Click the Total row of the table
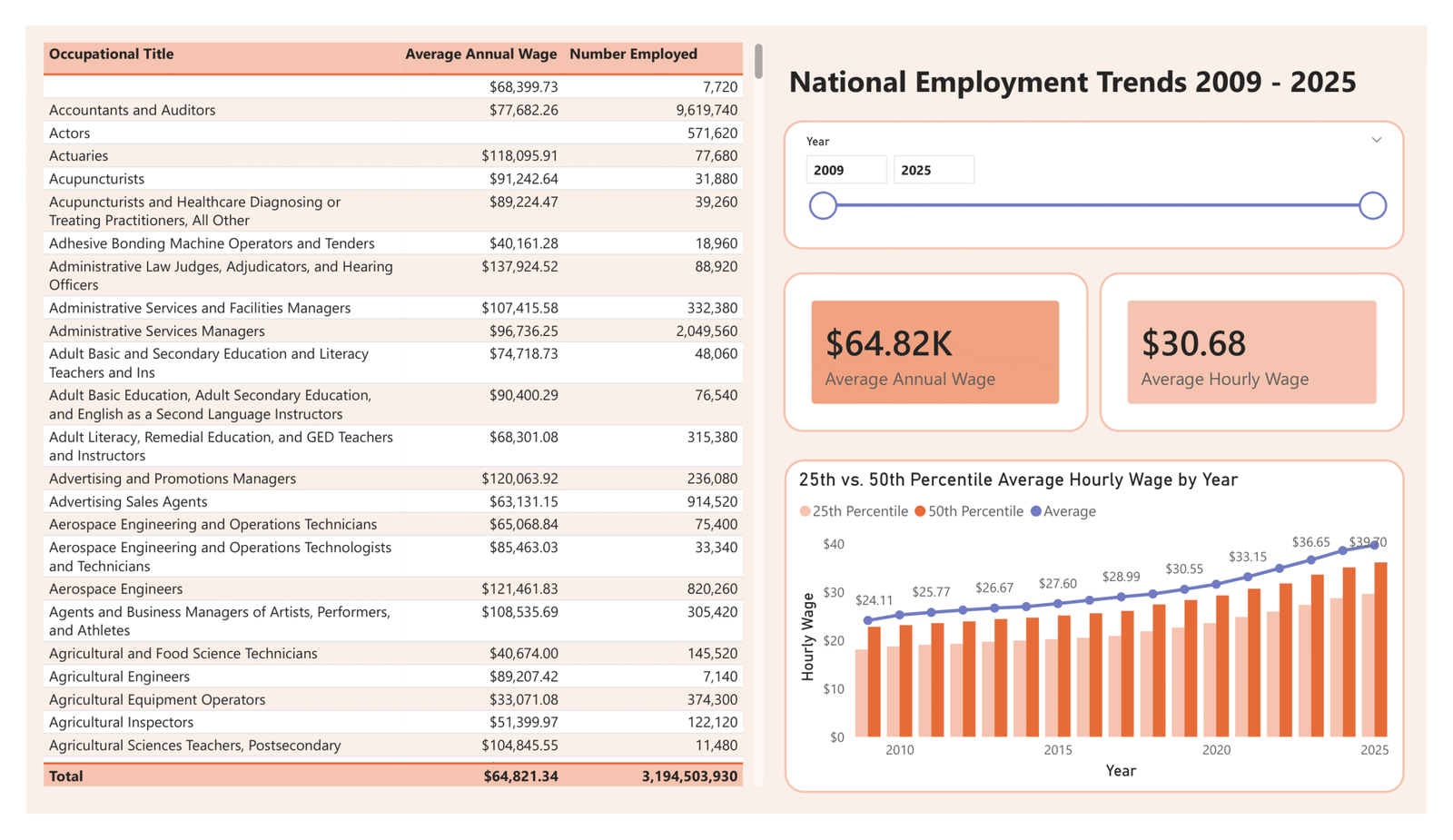Viewport: 1453px width, 840px height. (272, 776)
